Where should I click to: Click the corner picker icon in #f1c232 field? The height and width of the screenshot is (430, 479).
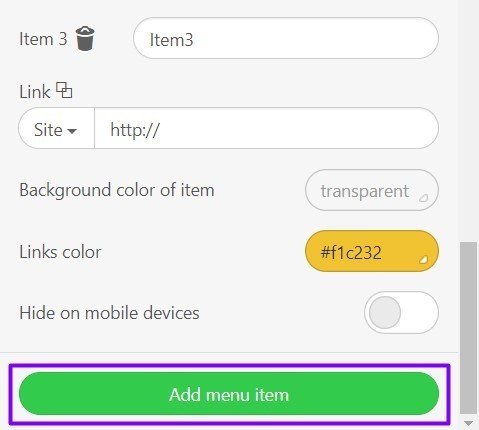click(423, 259)
